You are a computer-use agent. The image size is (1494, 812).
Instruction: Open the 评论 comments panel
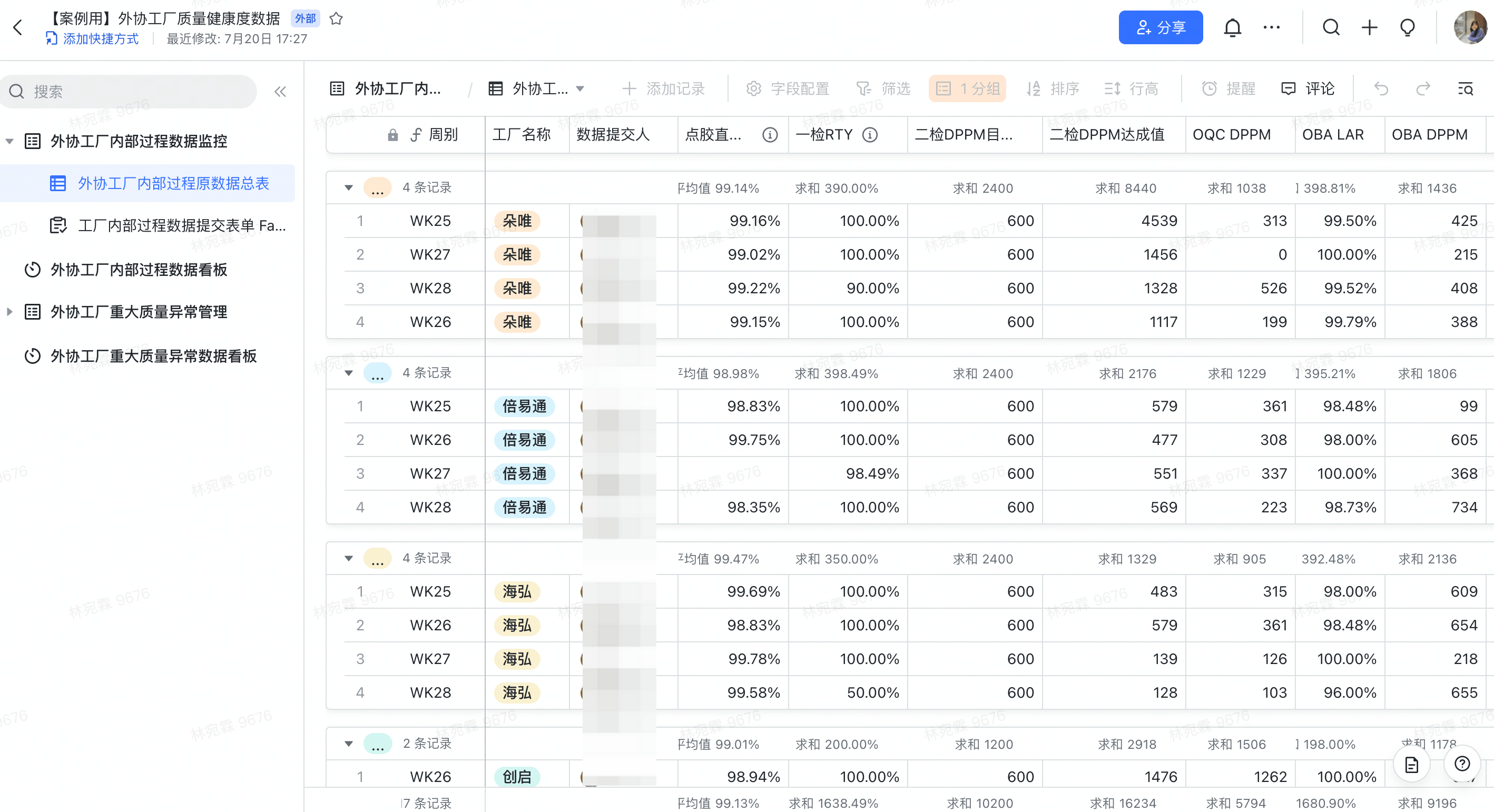point(1308,88)
